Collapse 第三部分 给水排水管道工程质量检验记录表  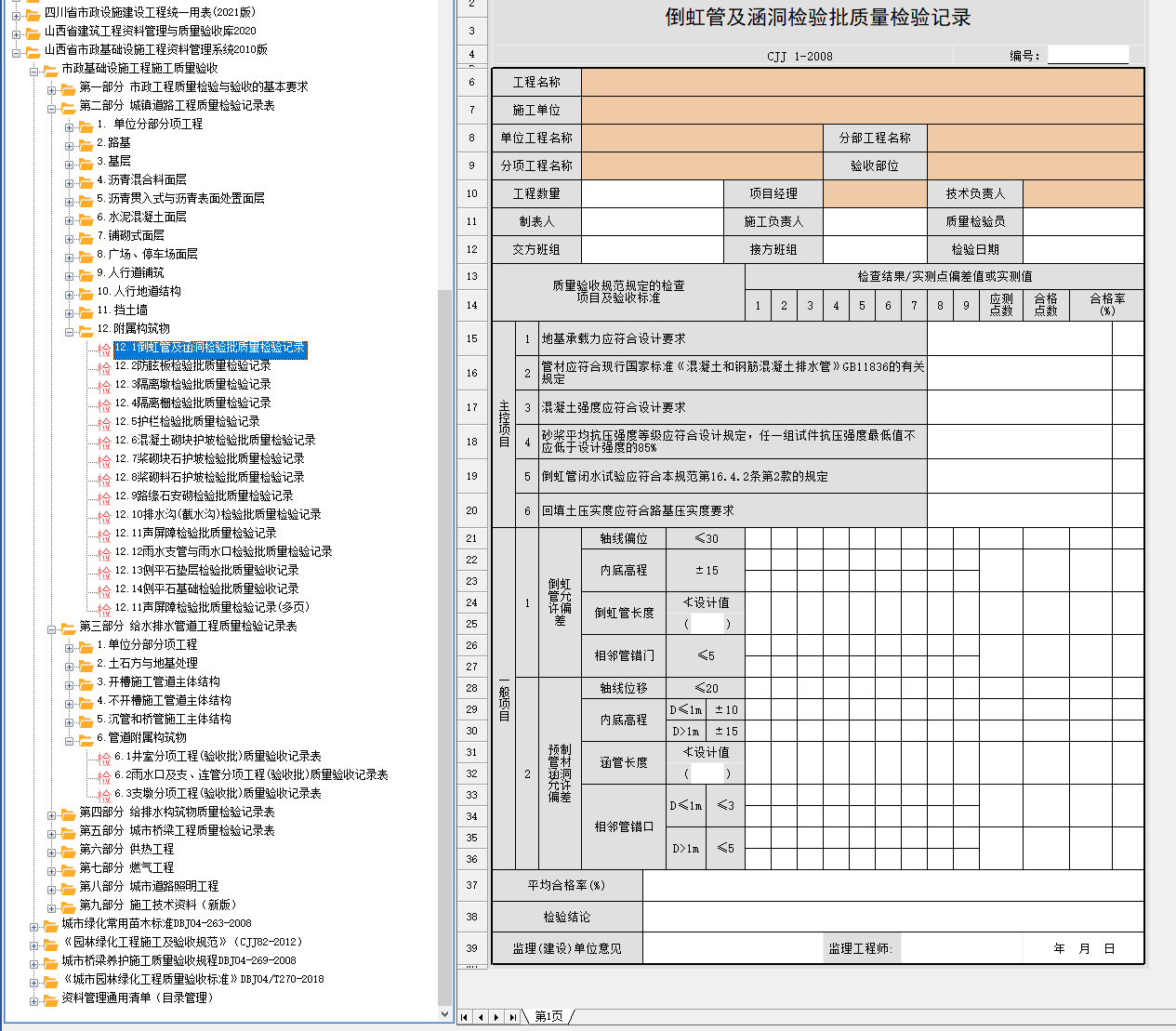[x=52, y=628]
